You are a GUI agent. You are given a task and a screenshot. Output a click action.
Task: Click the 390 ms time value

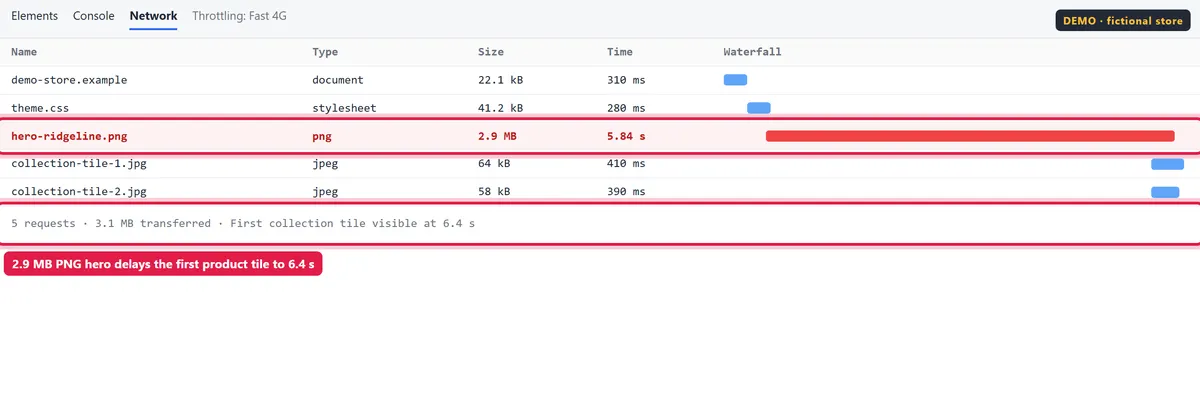coord(626,191)
